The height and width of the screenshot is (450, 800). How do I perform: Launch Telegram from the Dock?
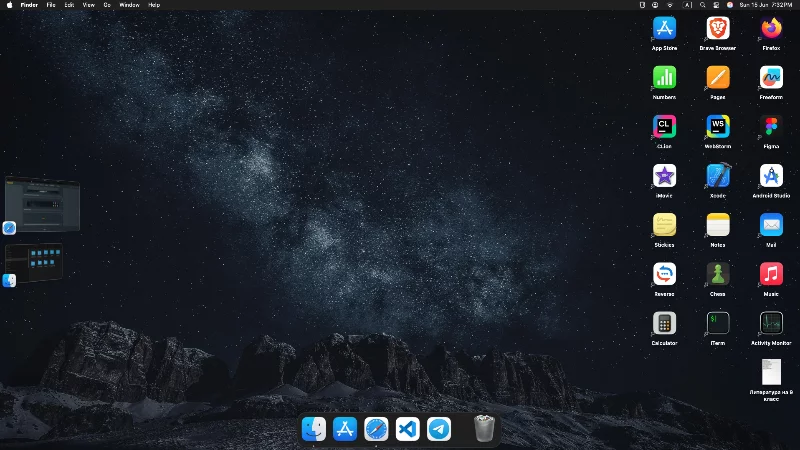pyautogui.click(x=439, y=429)
